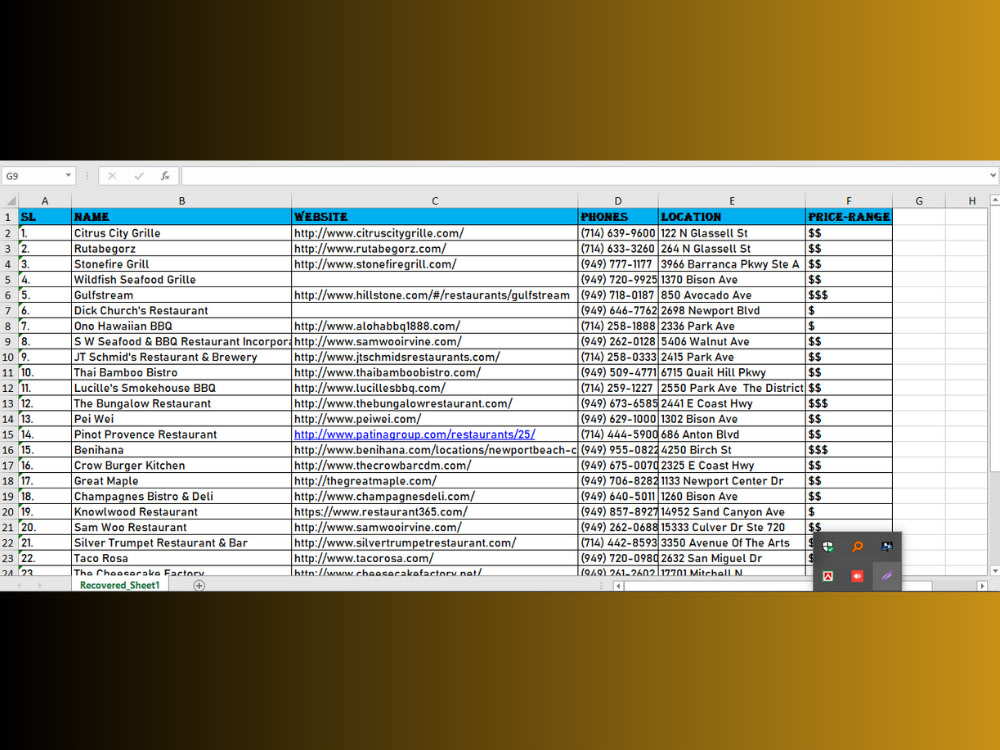Click horizontal scrollbar left arrow

pos(618,585)
